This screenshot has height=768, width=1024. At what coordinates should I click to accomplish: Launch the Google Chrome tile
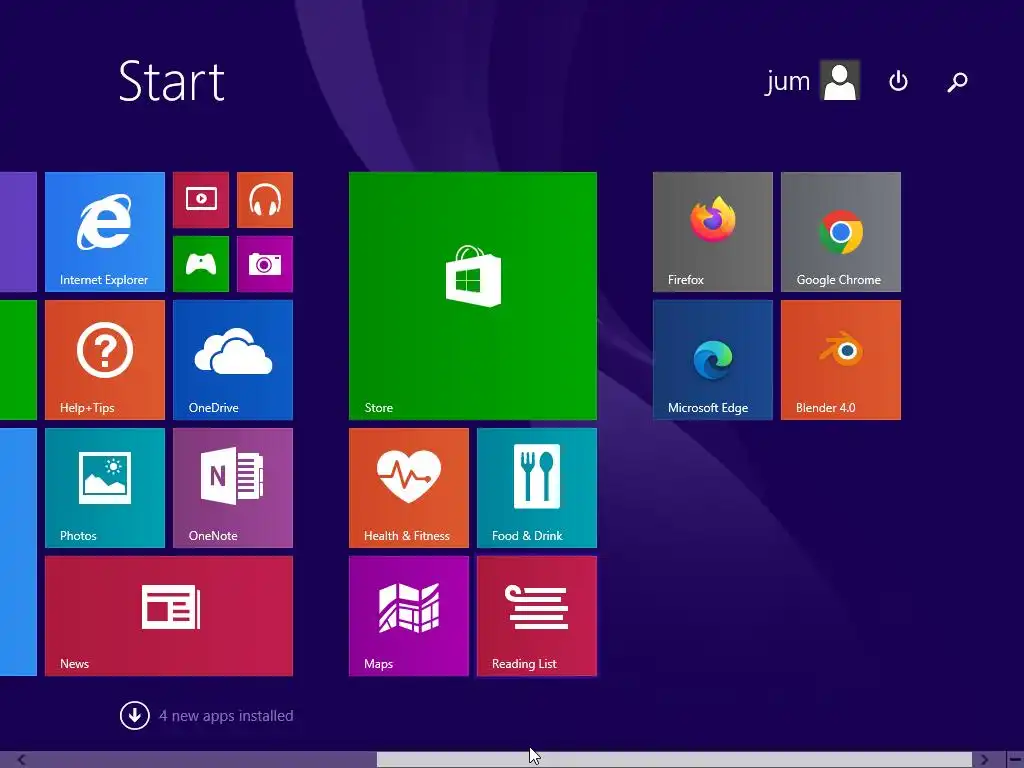(841, 232)
